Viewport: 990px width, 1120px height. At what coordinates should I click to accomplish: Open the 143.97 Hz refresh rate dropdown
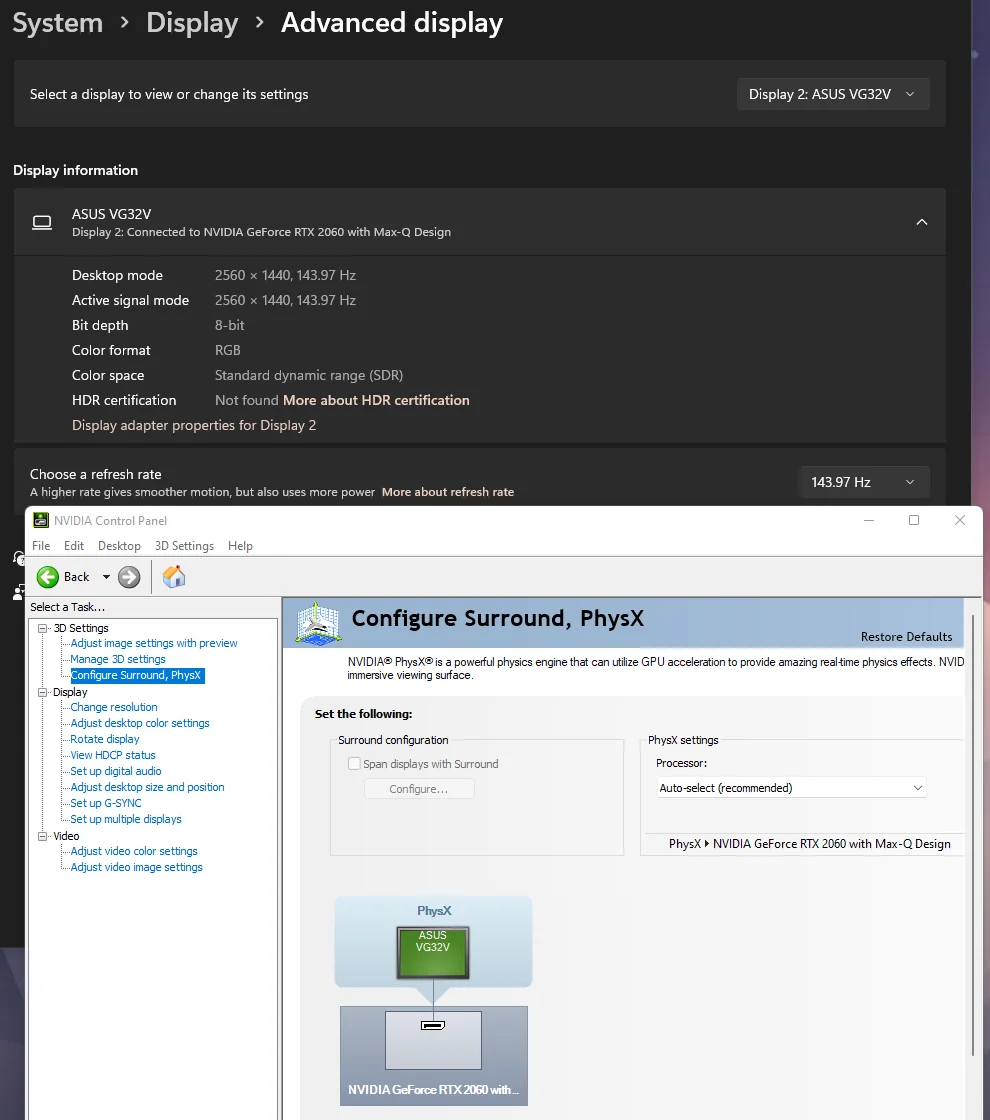click(x=864, y=482)
